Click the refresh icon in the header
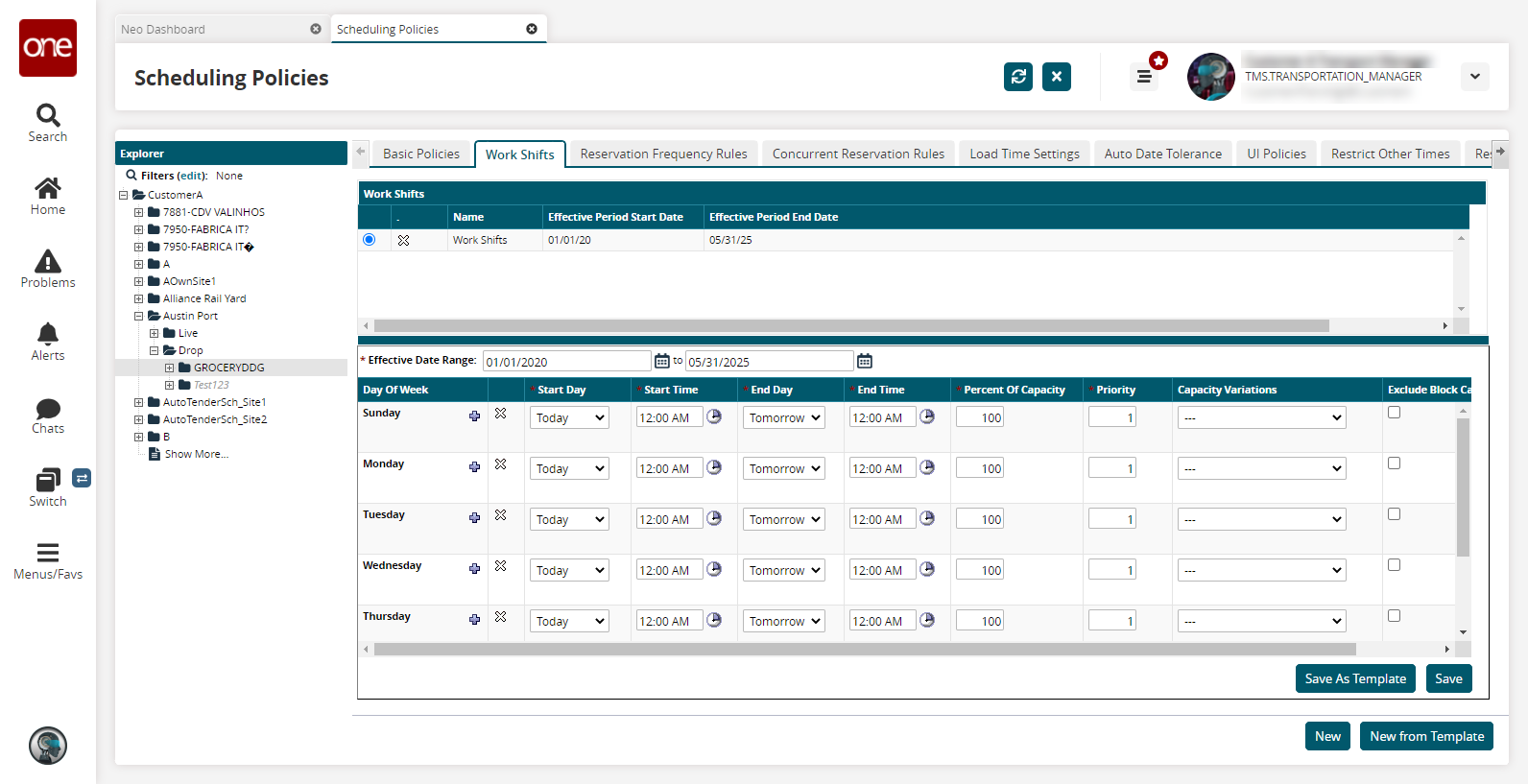The image size is (1528, 784). coord(1018,77)
